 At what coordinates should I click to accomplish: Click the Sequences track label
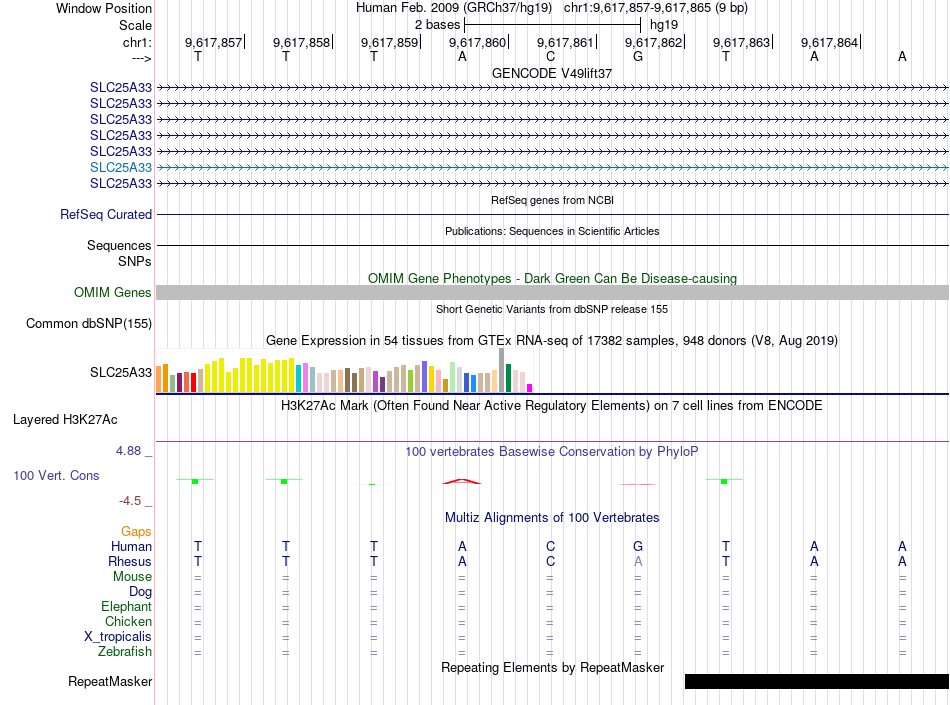pos(119,245)
